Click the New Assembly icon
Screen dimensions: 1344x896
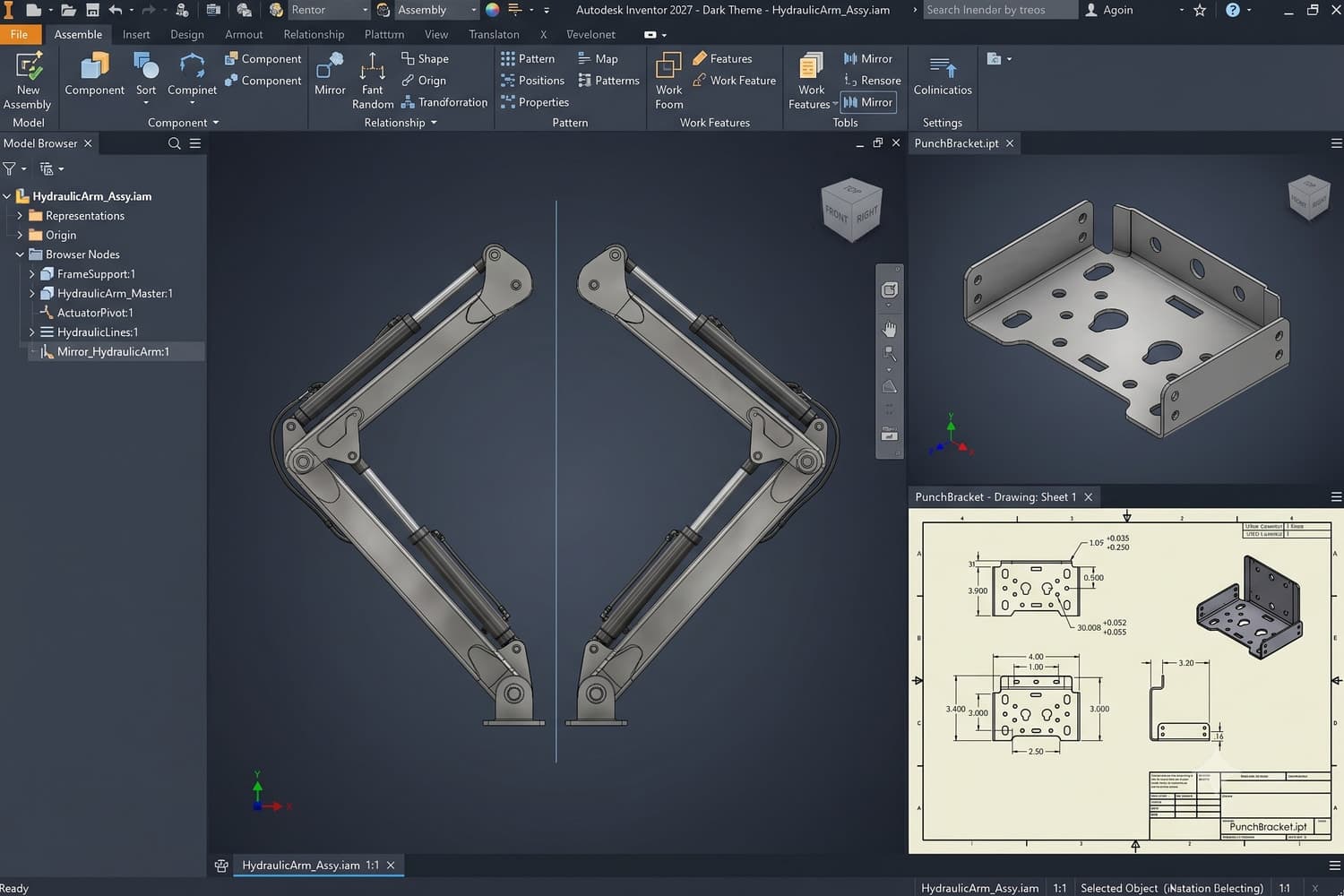coord(28,66)
